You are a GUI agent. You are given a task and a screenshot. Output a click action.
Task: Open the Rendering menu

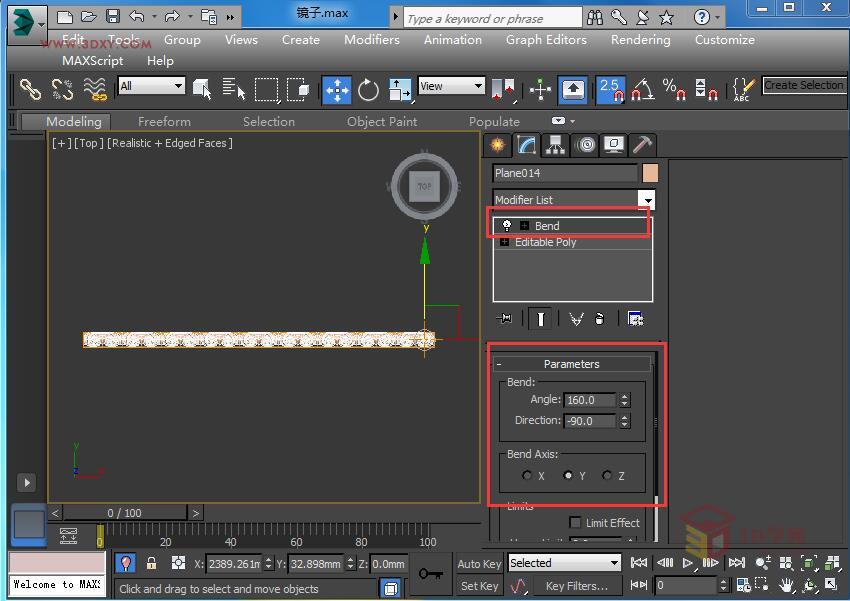point(640,40)
